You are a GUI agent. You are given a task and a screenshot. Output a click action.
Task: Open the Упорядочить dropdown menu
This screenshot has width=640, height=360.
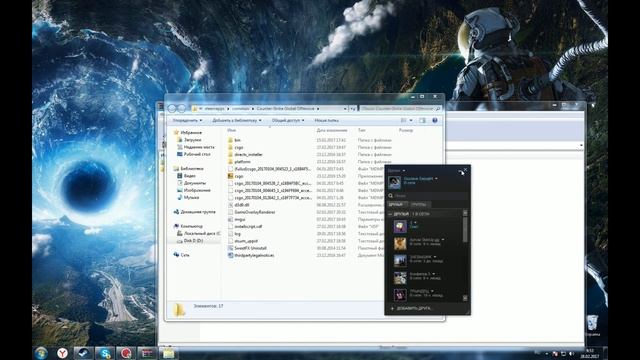pos(187,120)
